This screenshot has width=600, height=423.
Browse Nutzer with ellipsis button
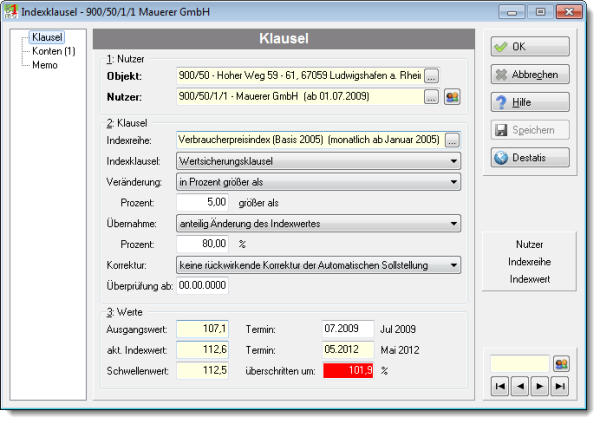click(432, 97)
